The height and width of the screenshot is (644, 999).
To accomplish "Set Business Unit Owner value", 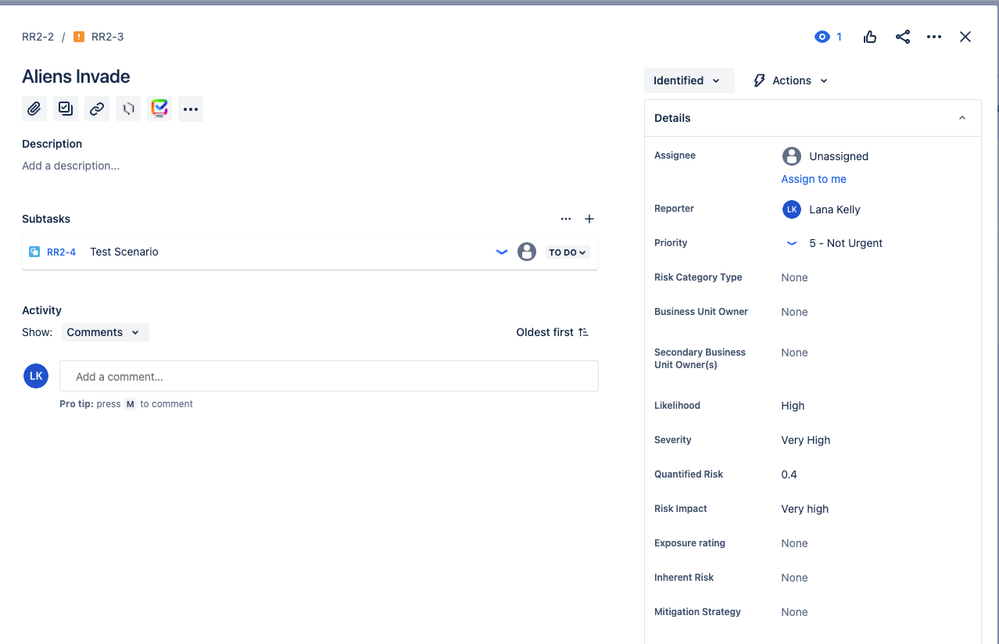I will click(x=794, y=311).
